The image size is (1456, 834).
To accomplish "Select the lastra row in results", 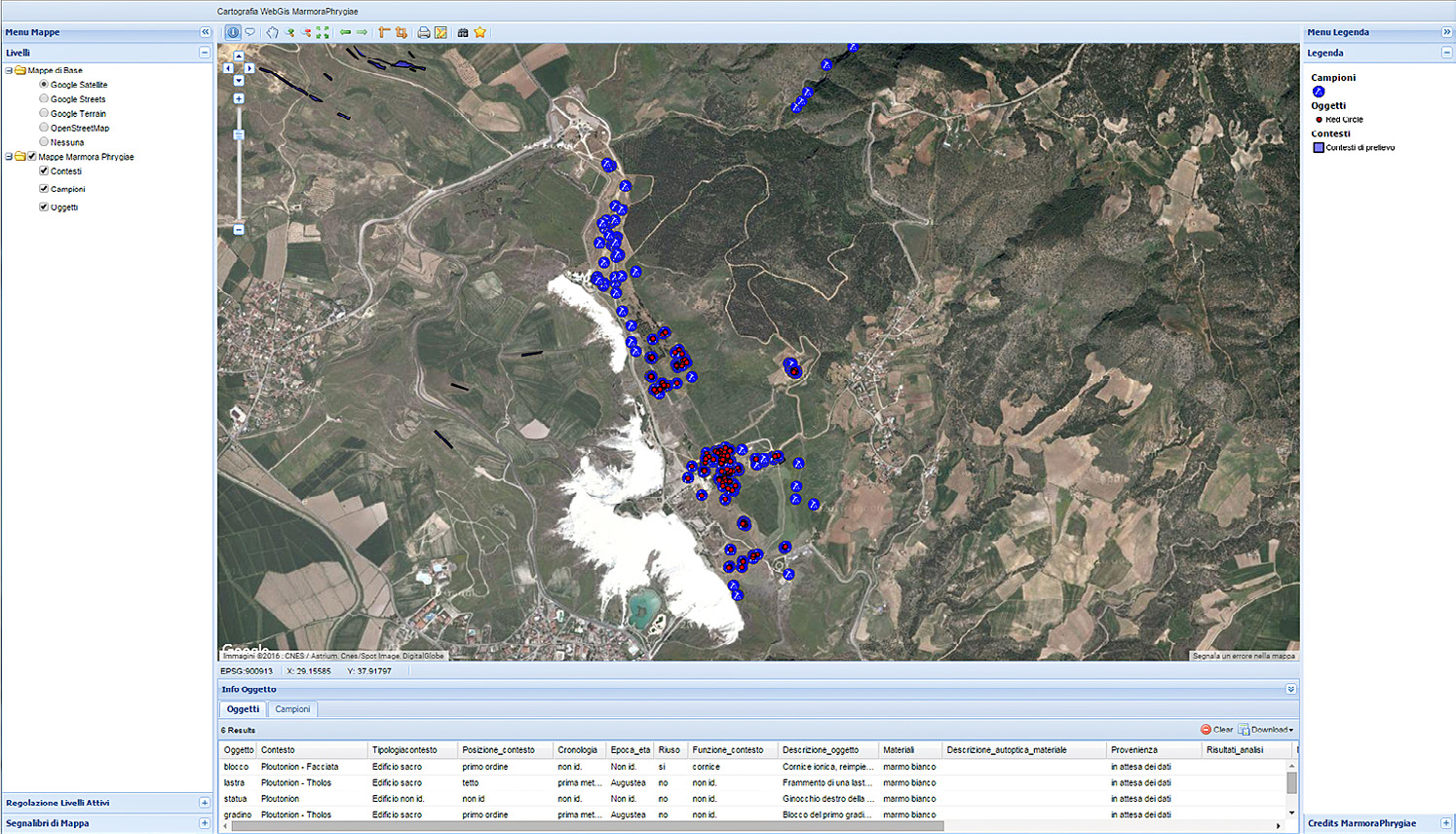I will pyautogui.click(x=752, y=782).
